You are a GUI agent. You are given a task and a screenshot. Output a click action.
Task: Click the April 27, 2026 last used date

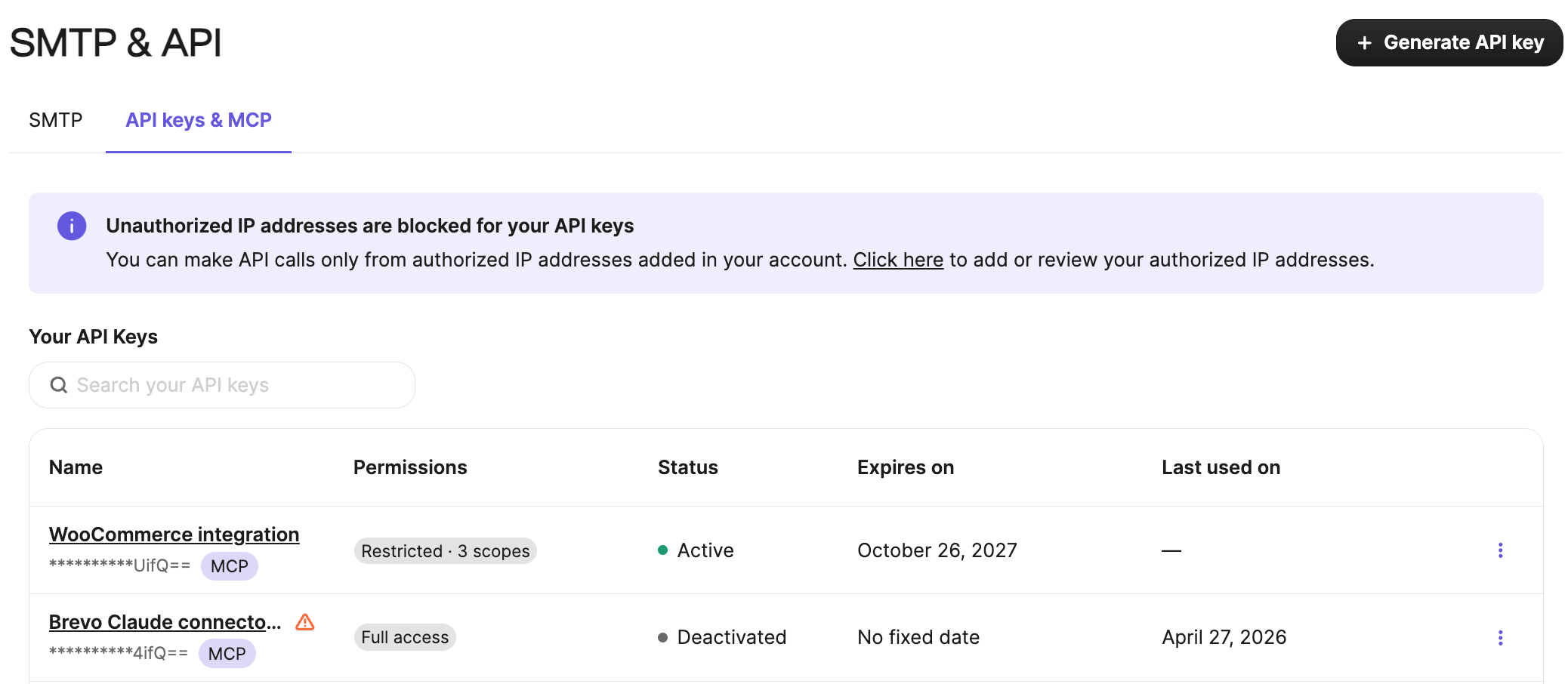tap(1224, 637)
